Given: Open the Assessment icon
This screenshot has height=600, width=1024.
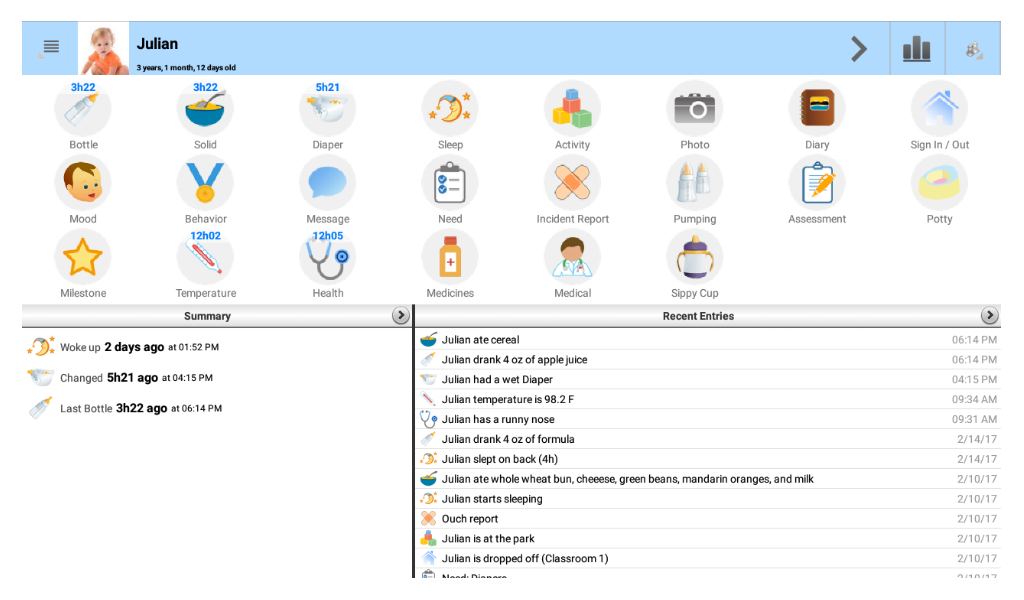Looking at the screenshot, I should [x=817, y=183].
